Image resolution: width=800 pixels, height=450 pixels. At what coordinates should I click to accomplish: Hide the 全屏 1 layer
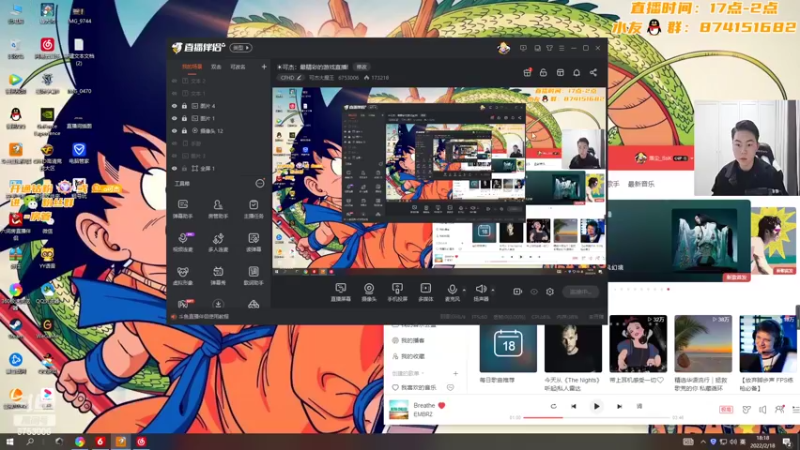(x=174, y=168)
